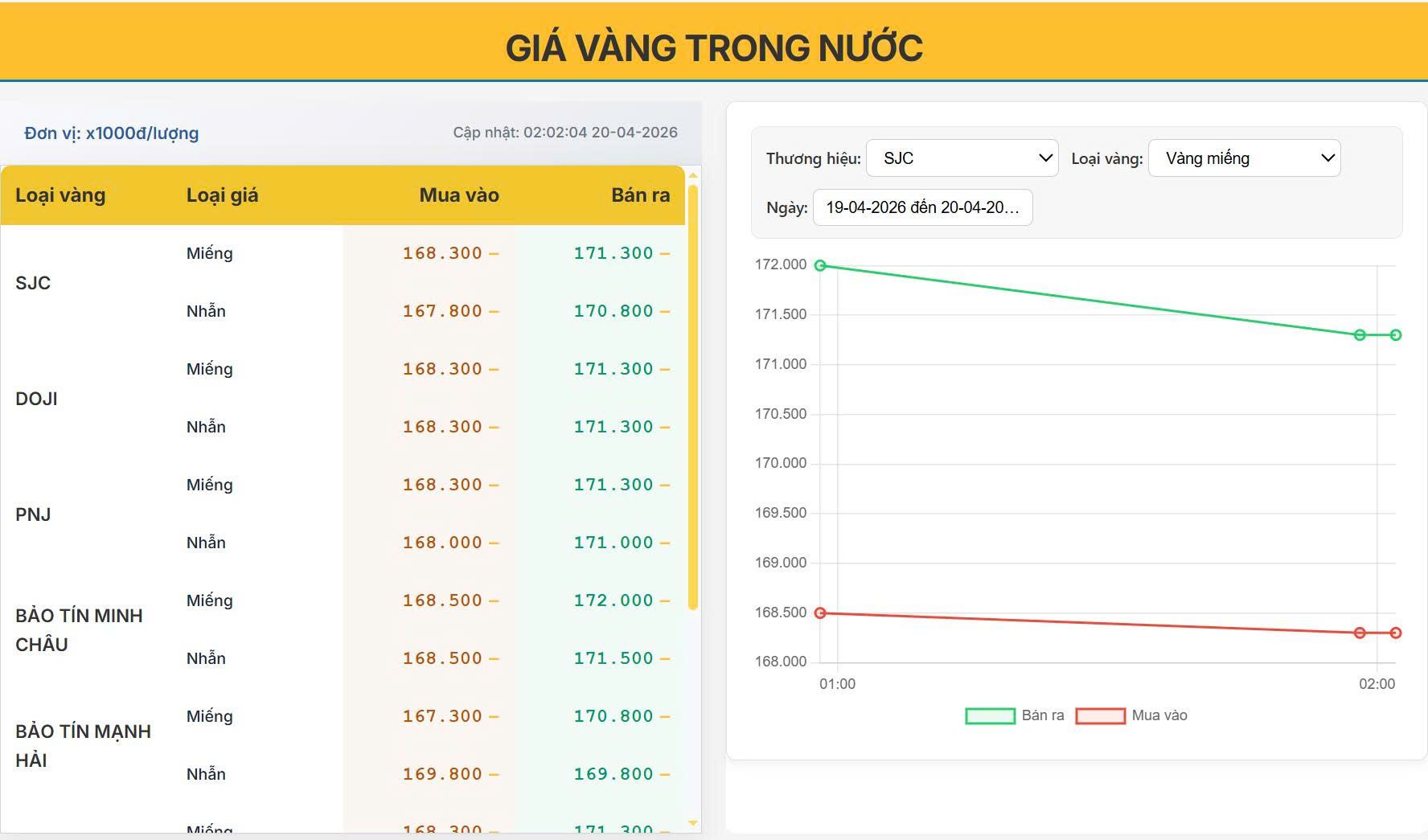The height and width of the screenshot is (840, 1428).
Task: Click SJC Nhẫn buy price 167.800
Action: click(442, 311)
